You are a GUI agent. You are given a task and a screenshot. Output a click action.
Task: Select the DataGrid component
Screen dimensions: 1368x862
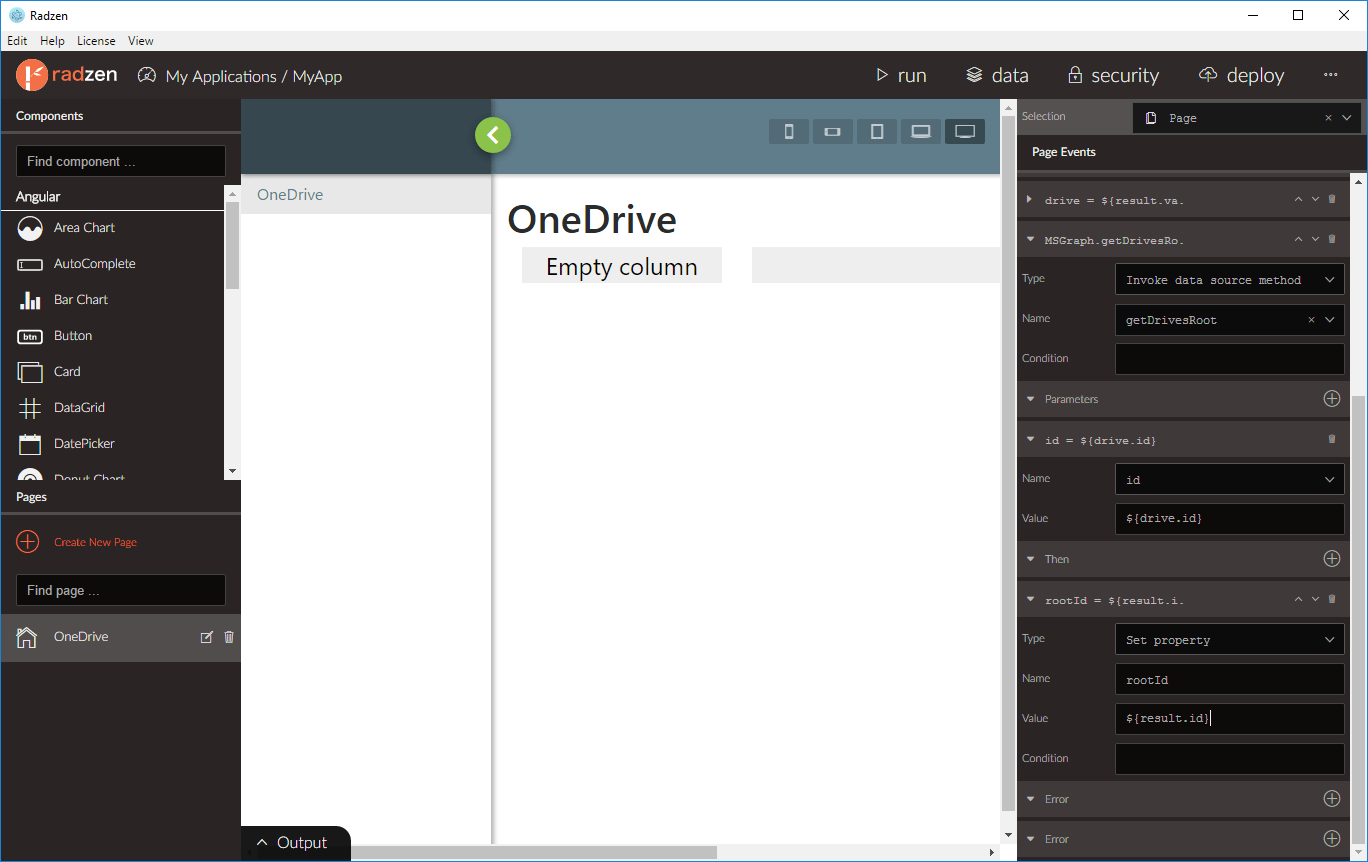tap(113, 408)
